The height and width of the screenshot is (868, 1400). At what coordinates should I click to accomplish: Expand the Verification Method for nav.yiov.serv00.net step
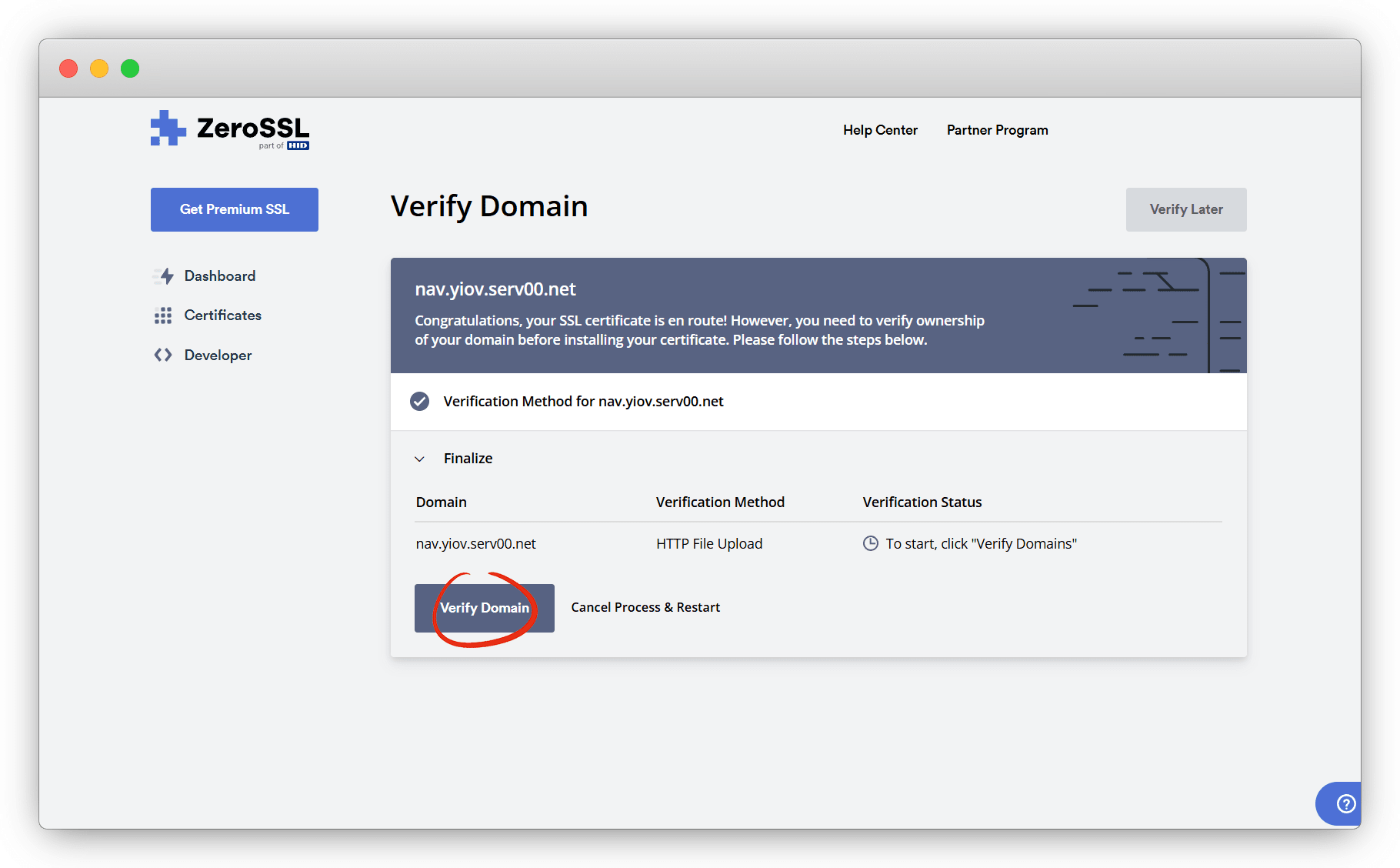pos(583,401)
